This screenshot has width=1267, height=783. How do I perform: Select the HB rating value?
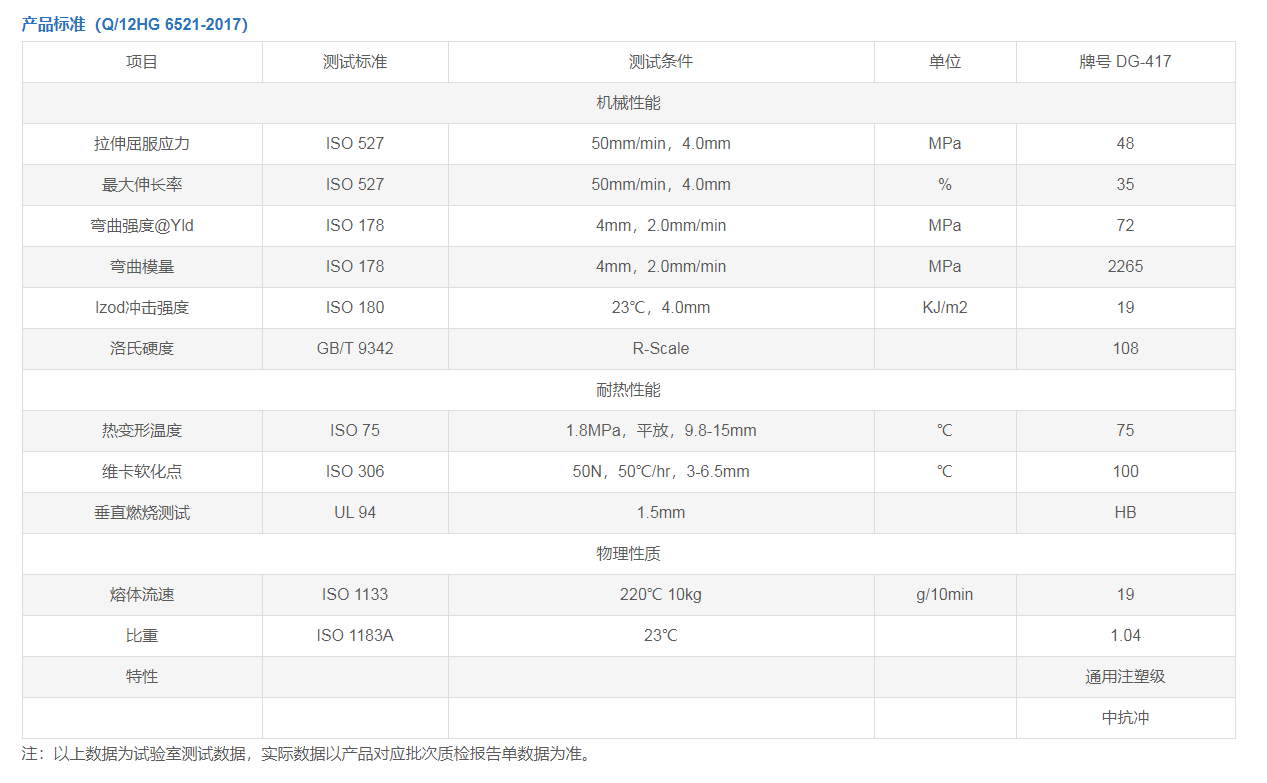pyautogui.click(x=1126, y=513)
